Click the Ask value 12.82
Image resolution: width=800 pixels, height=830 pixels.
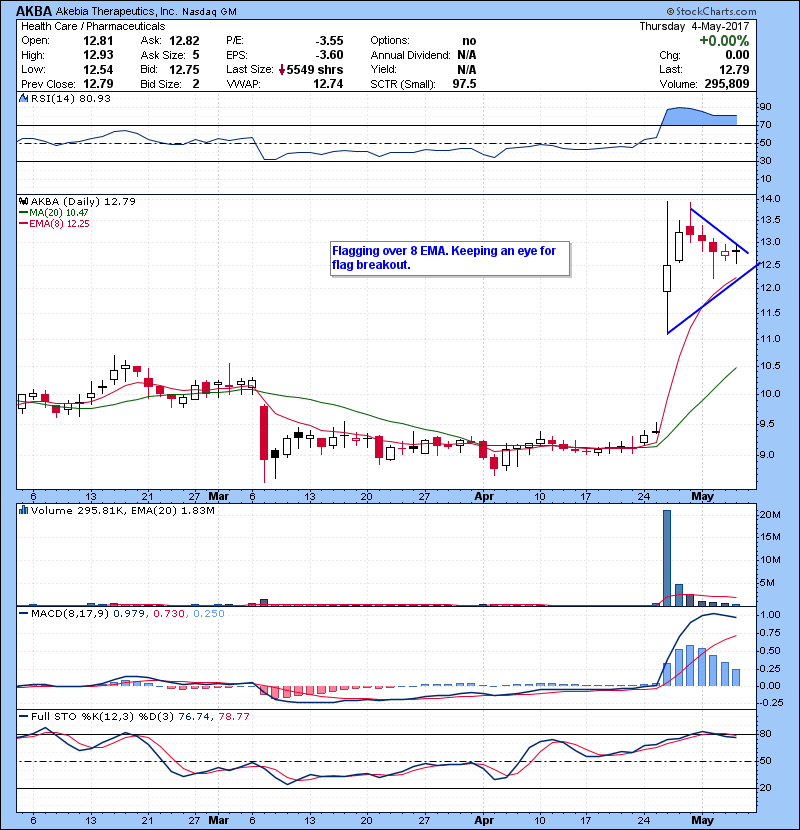[x=184, y=41]
